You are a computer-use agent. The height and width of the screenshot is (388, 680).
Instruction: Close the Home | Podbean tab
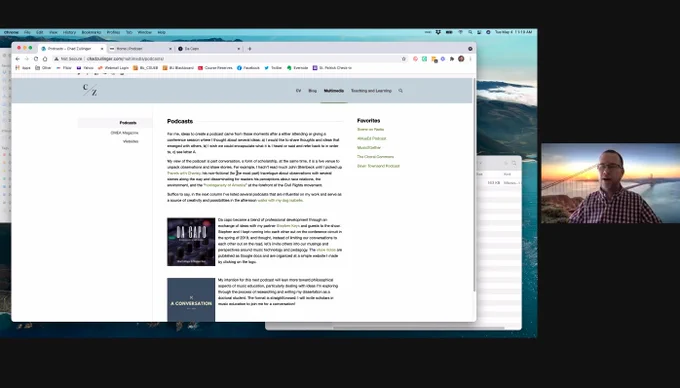point(170,49)
